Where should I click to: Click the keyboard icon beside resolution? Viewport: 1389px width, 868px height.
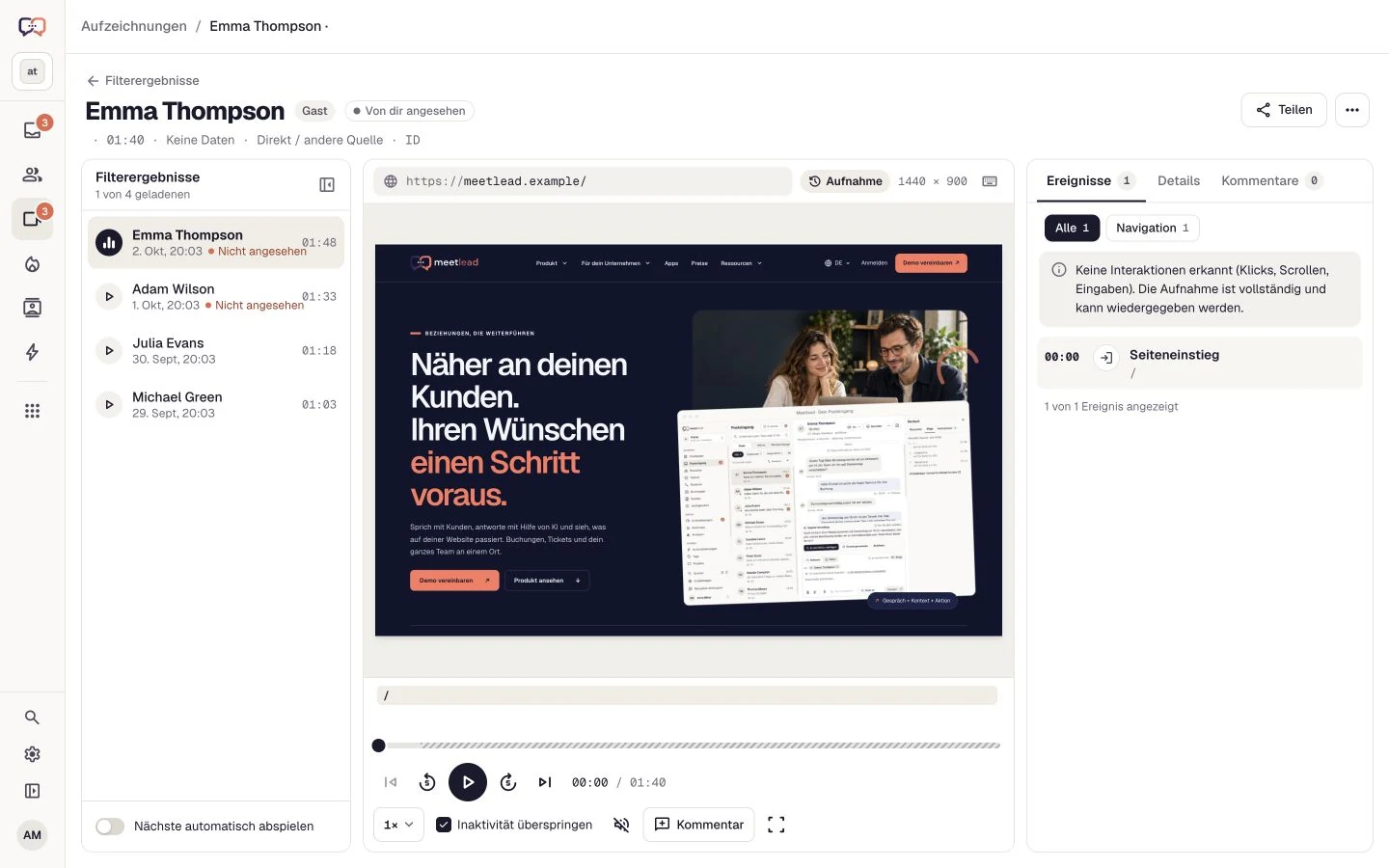coord(990,181)
